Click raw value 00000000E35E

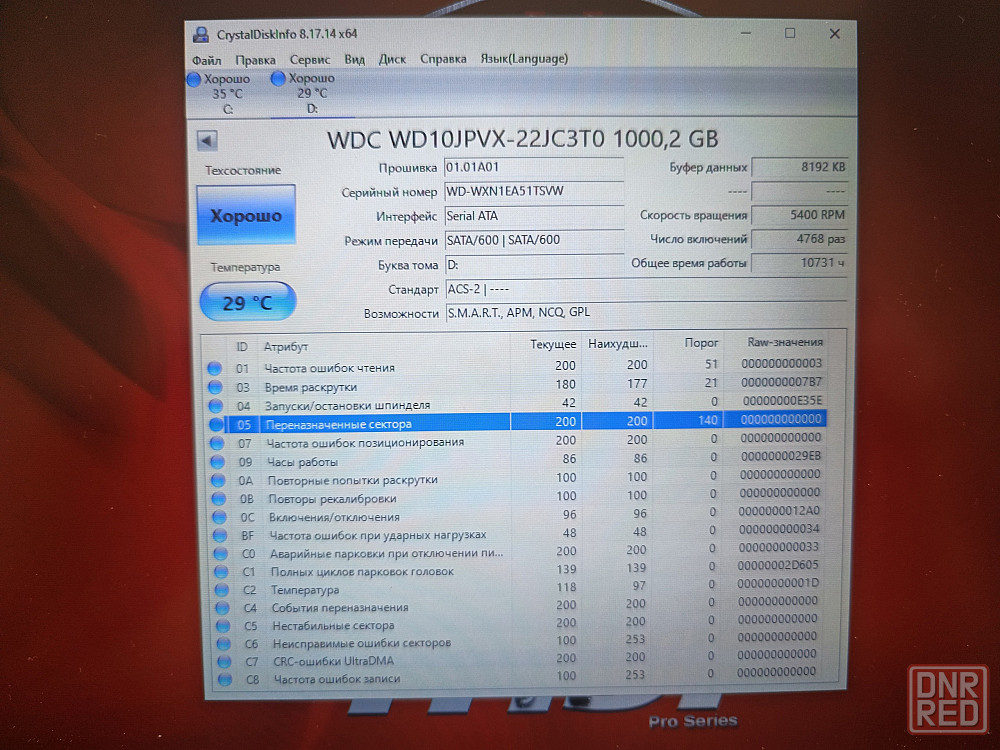tap(783, 401)
